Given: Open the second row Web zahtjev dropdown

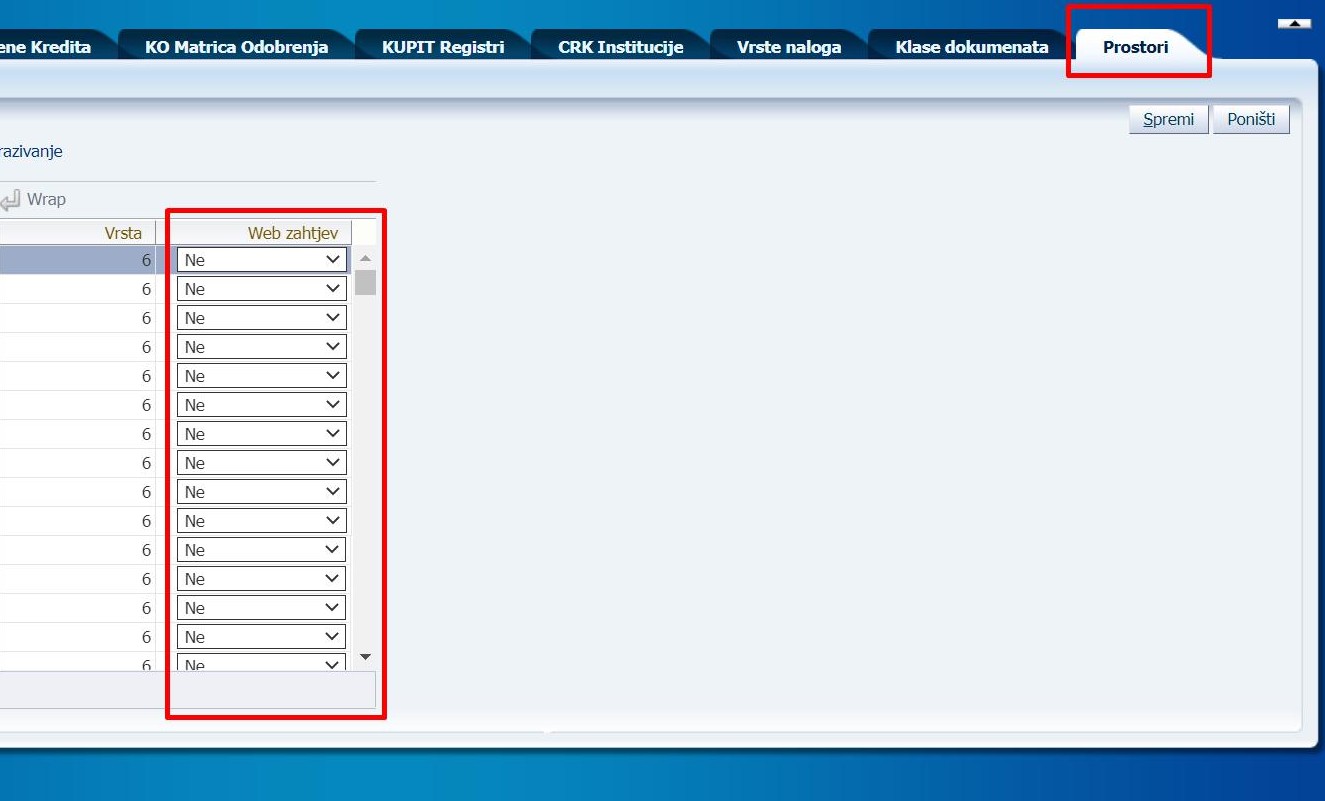Looking at the screenshot, I should [262, 289].
